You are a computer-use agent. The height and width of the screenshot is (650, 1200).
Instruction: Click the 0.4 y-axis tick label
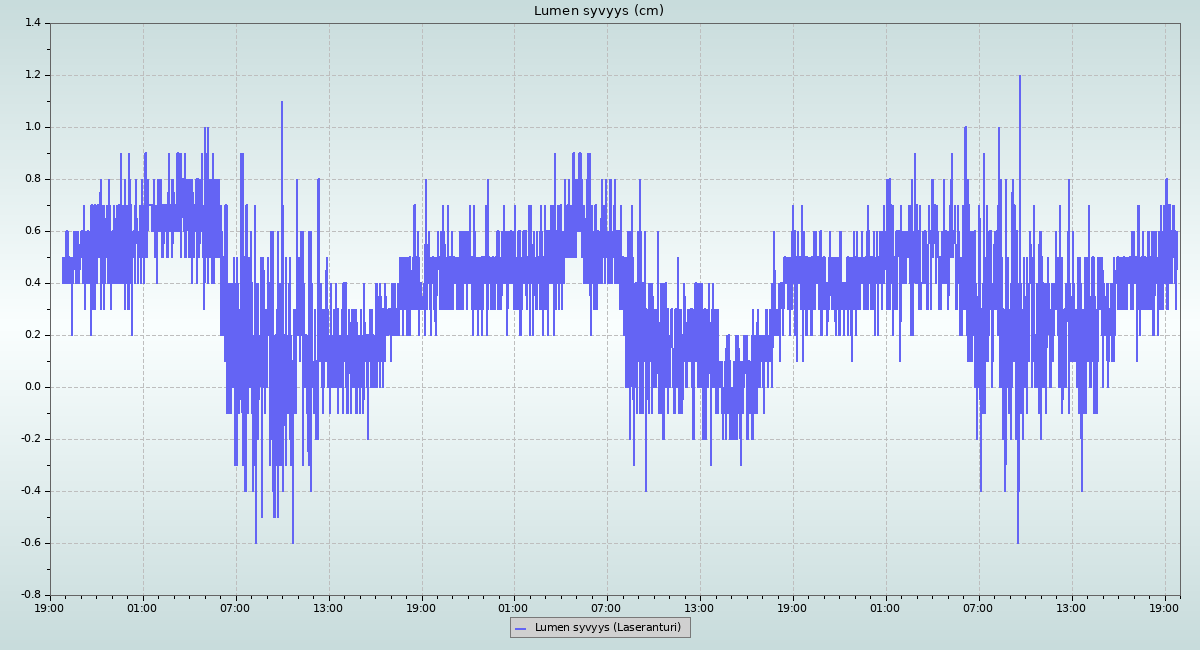pyautogui.click(x=32, y=283)
